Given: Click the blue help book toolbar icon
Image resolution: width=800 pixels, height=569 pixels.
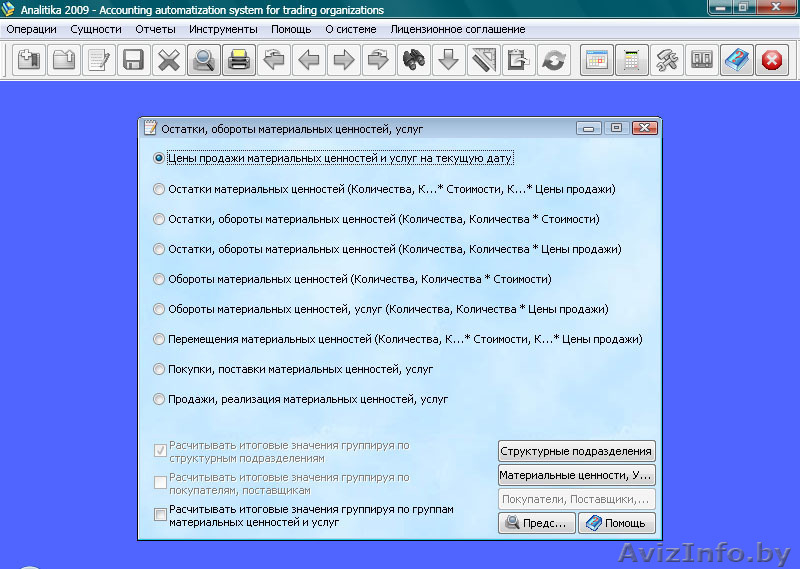Looking at the screenshot, I should 737,61.
